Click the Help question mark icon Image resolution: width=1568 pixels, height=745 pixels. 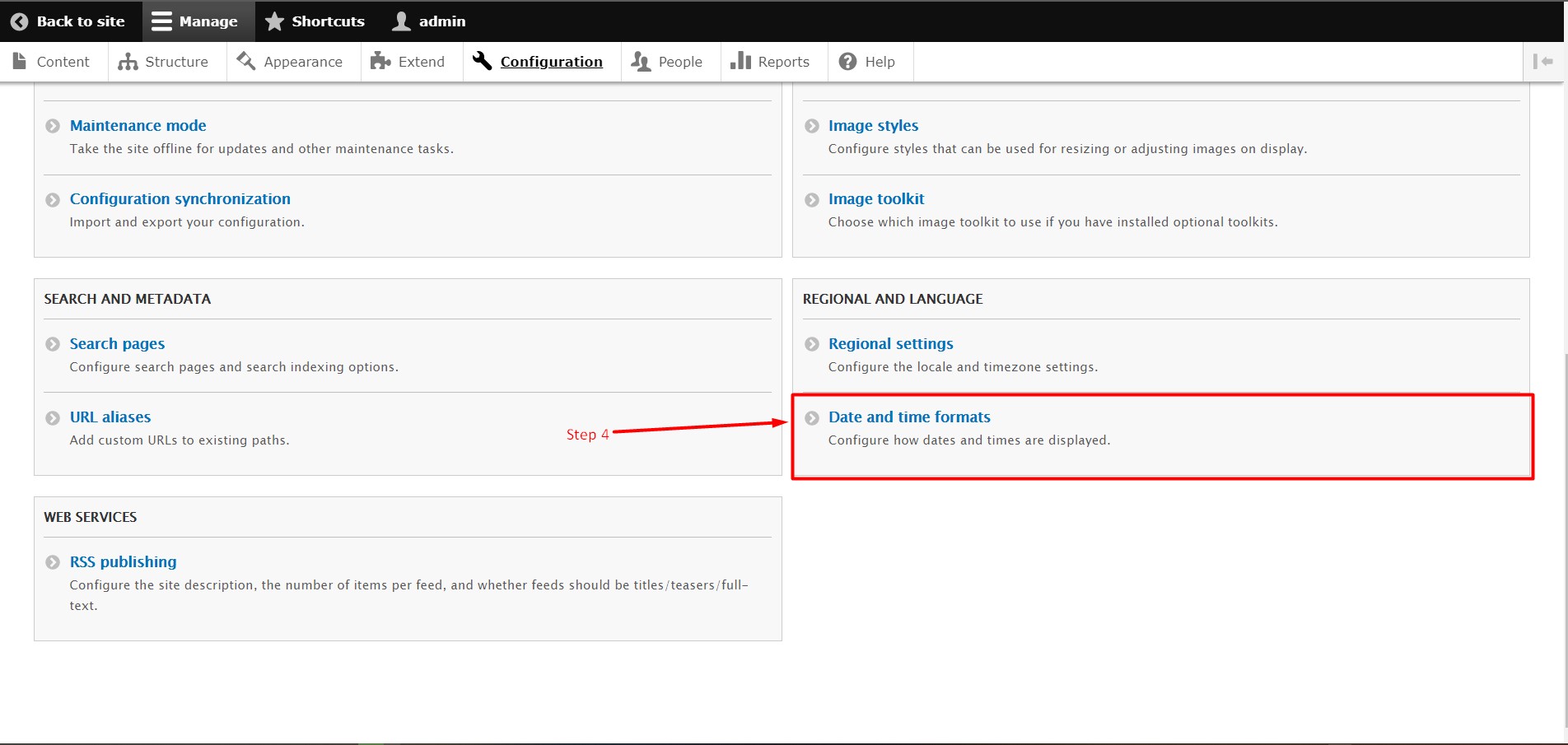click(847, 62)
